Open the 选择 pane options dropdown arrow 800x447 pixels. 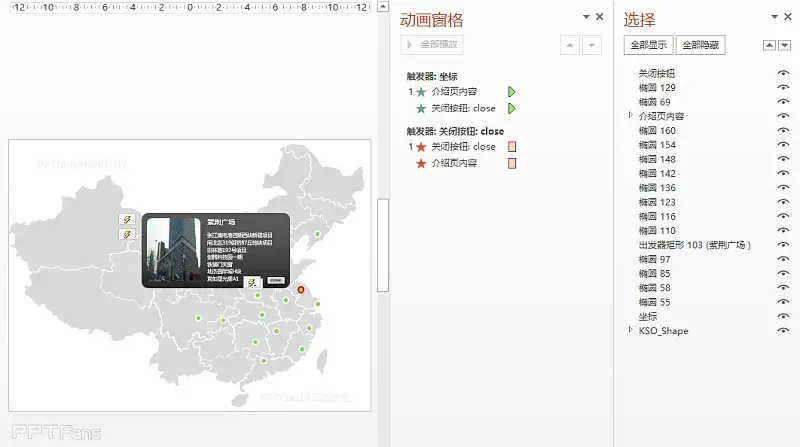point(775,18)
